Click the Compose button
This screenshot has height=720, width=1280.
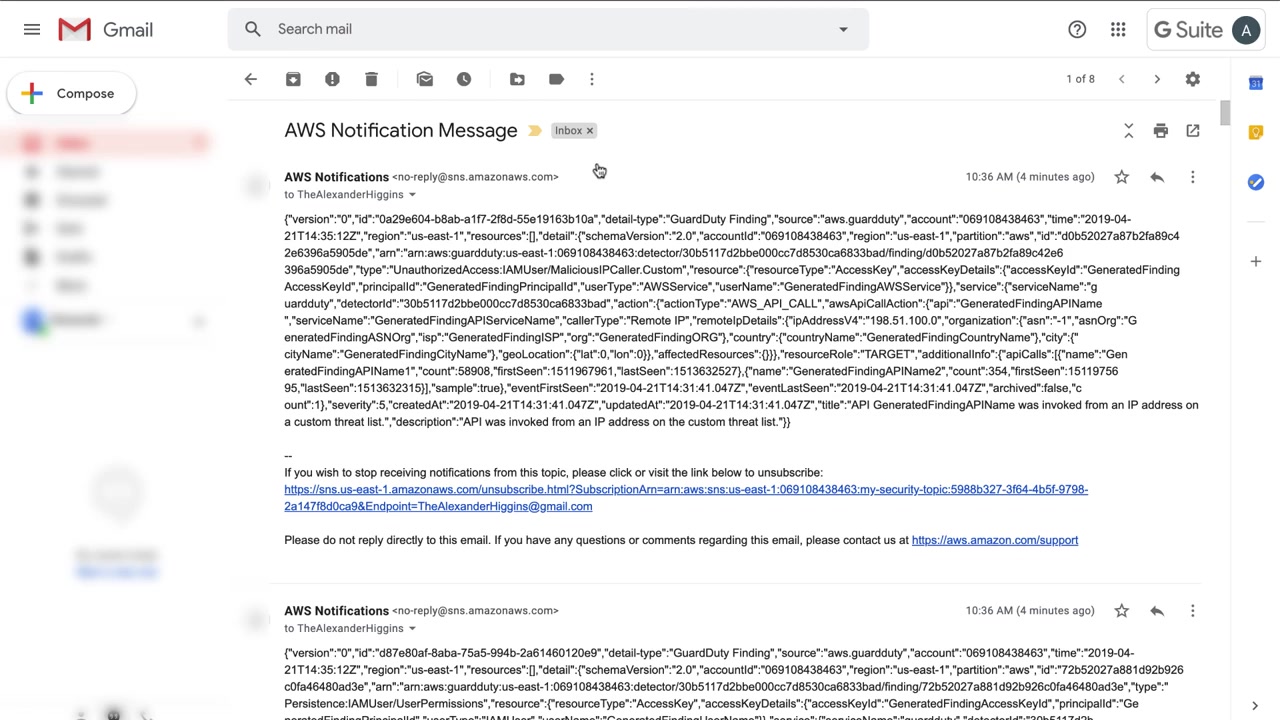pos(70,94)
